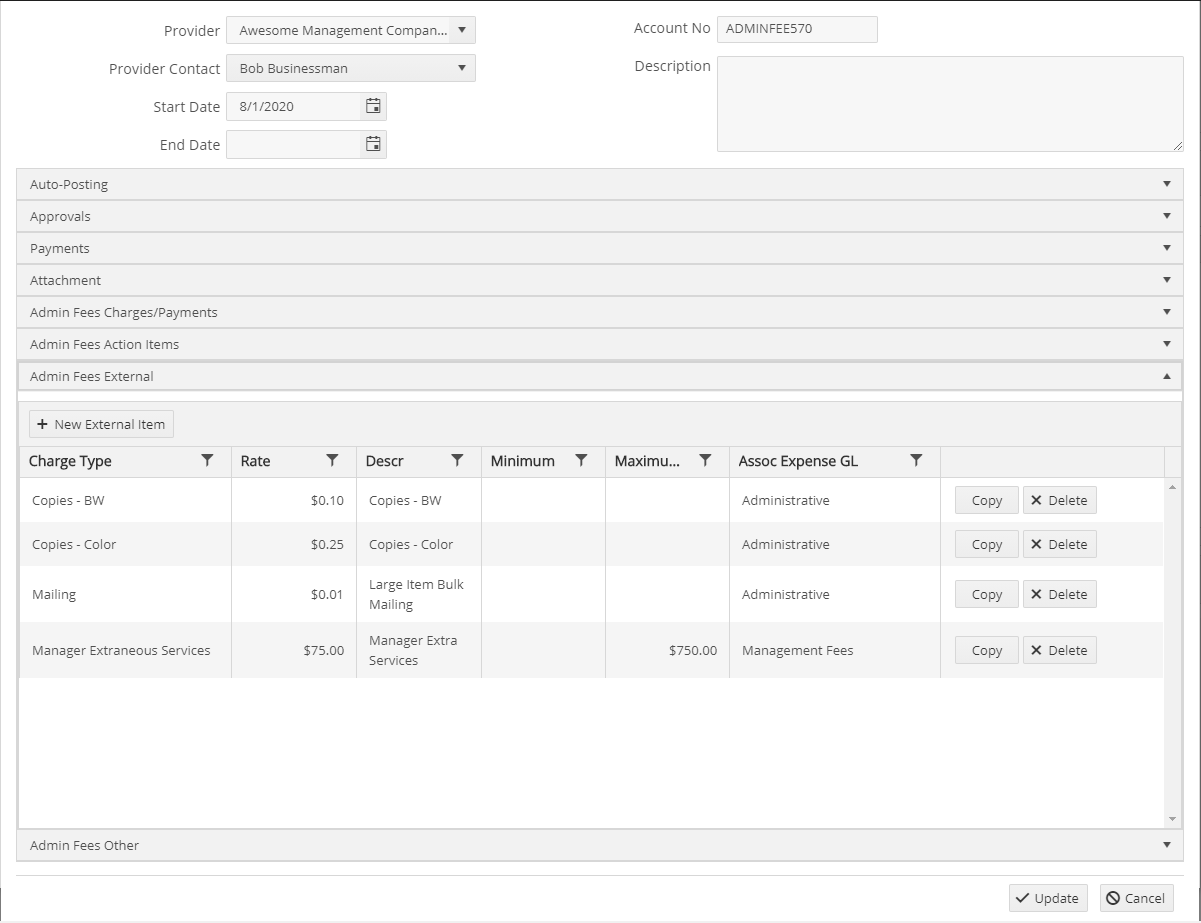Copy the Mailing row
The width and height of the screenshot is (1201, 923).
coord(987,594)
